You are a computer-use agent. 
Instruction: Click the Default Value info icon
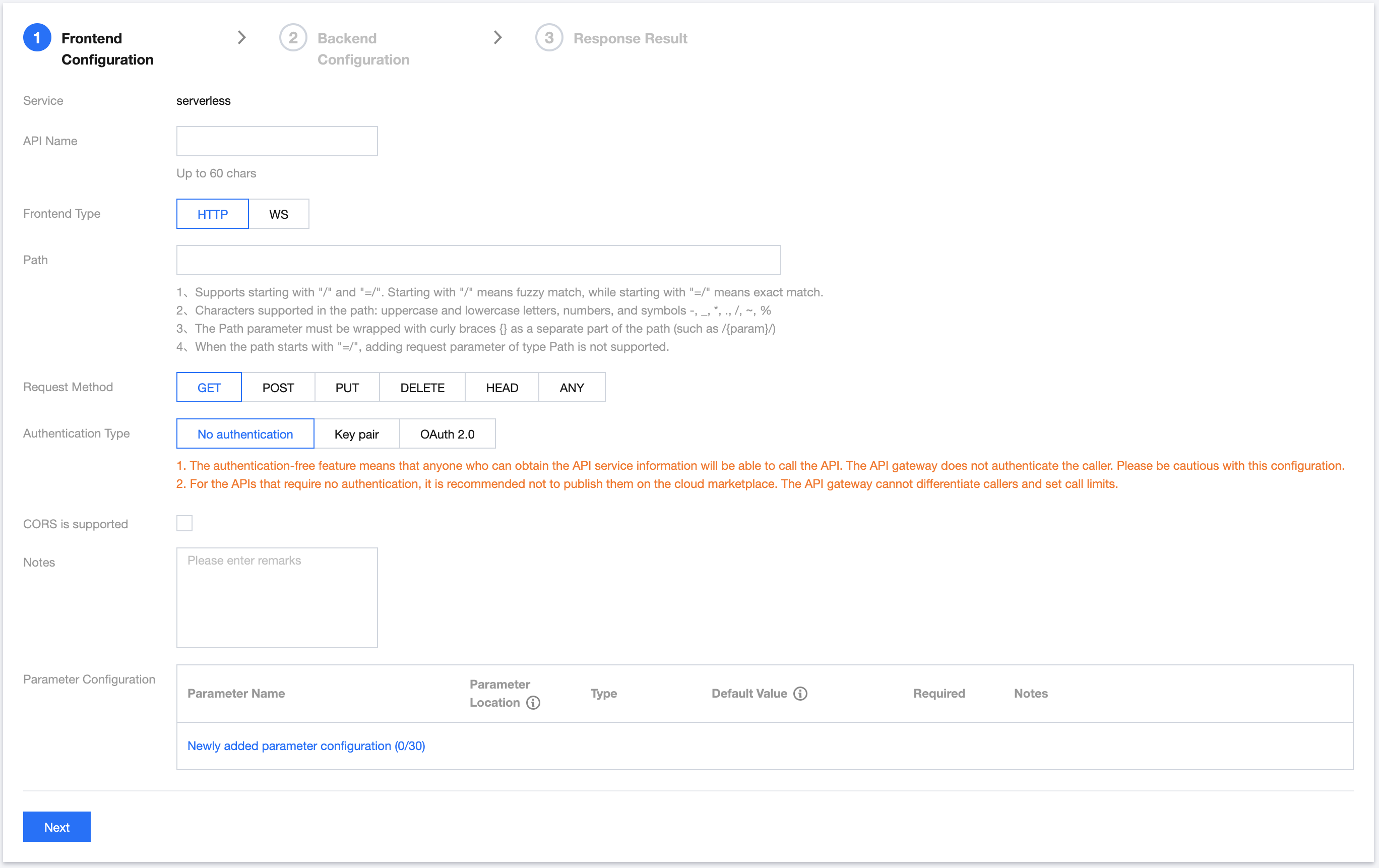click(800, 694)
